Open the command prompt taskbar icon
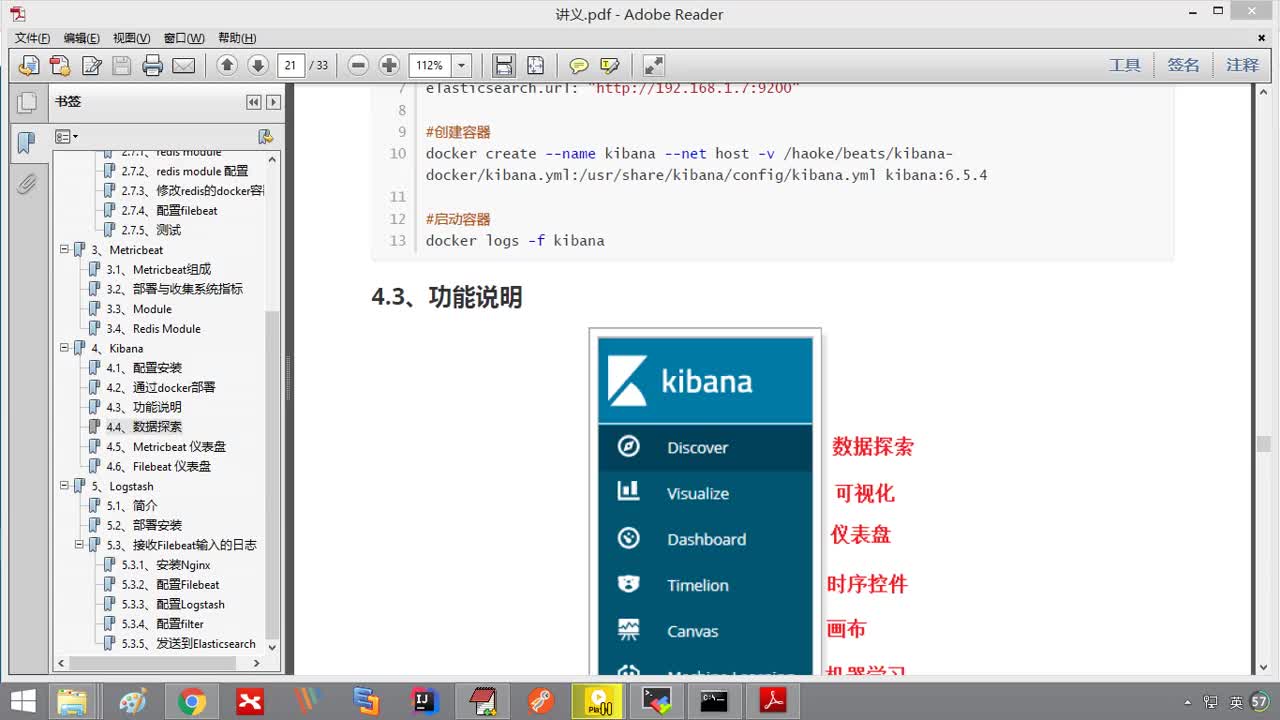The image size is (1280, 720). (713, 702)
